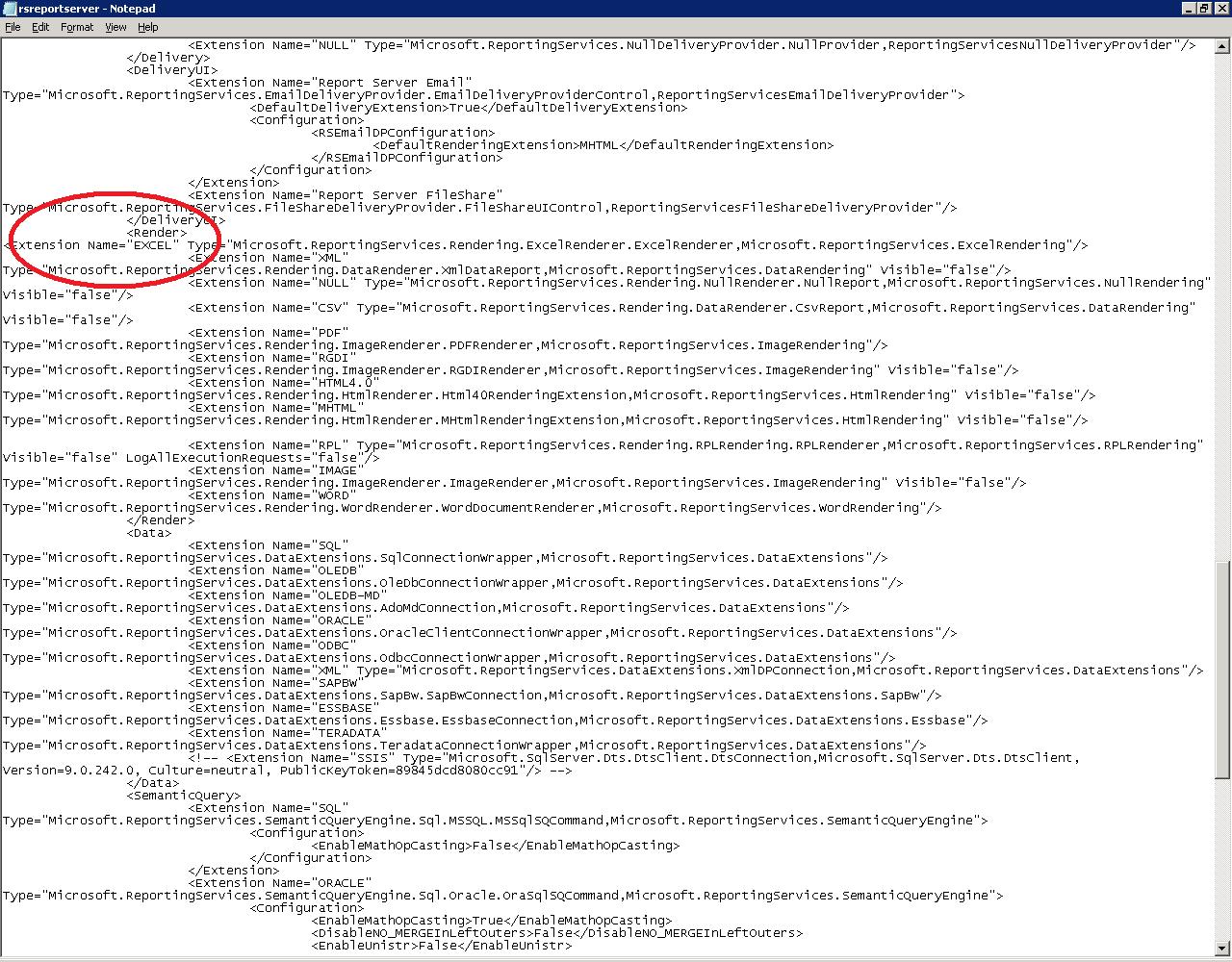
Task: Place cursor on the opening Render tag
Action: pyautogui.click(x=157, y=233)
